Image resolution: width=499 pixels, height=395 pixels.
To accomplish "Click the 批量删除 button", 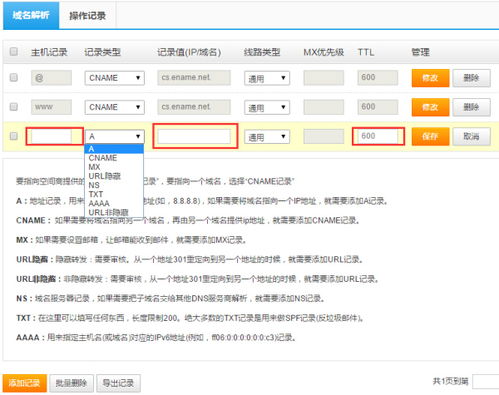I will 71,383.
